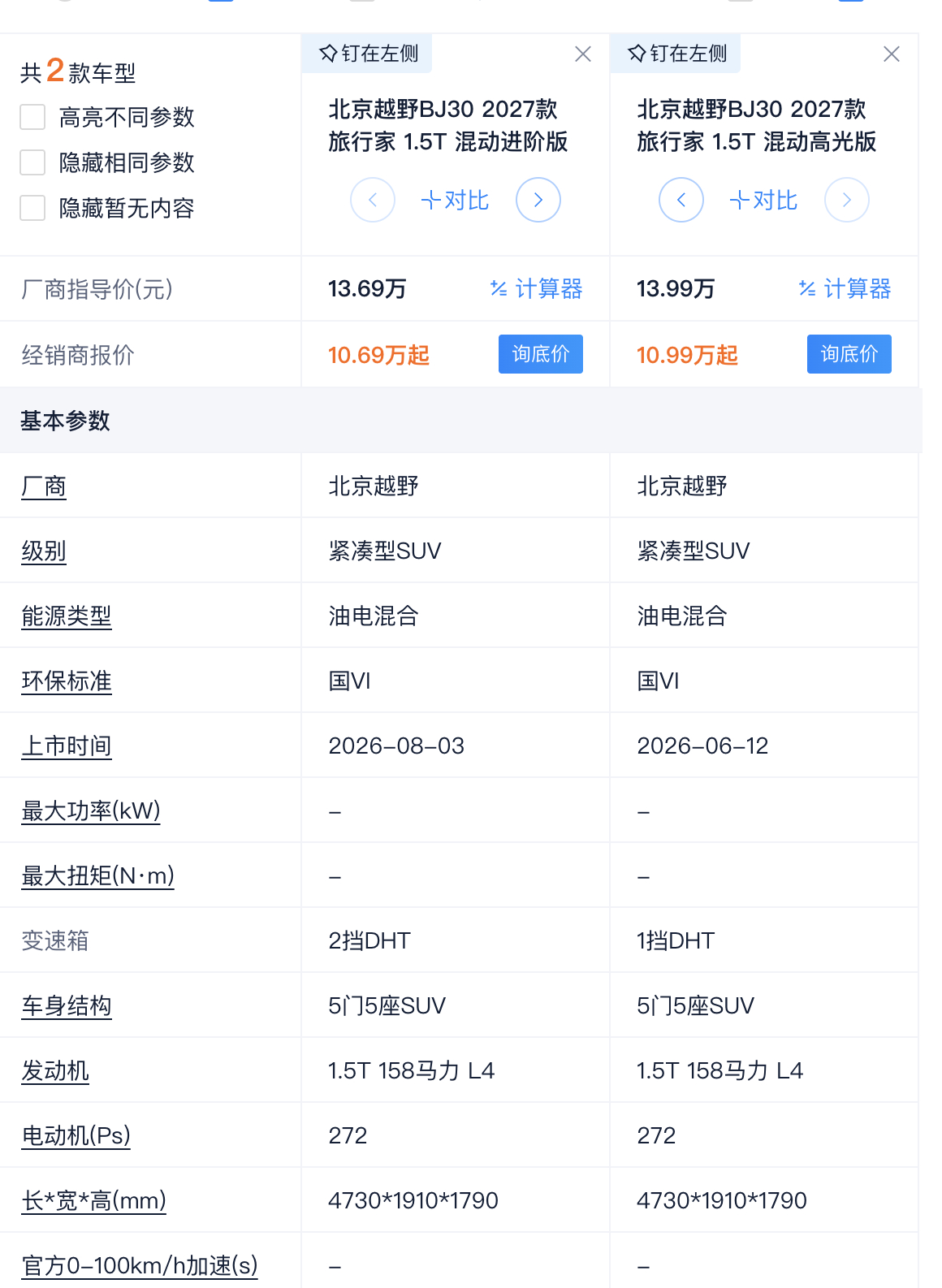This screenshot has height=1288, width=942.
Task: Click the 13.99万 guide price
Action: [x=676, y=288]
